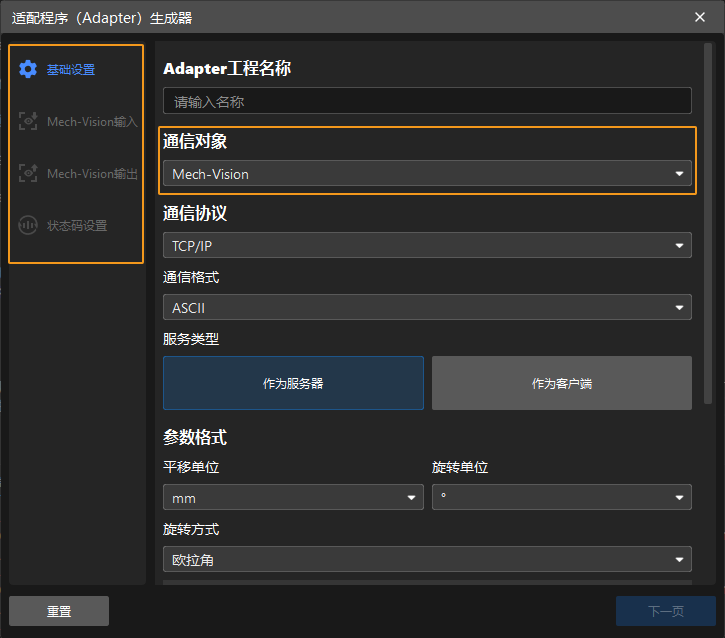
Task: Click the 基础设置 gear icon
Action: (x=28, y=70)
